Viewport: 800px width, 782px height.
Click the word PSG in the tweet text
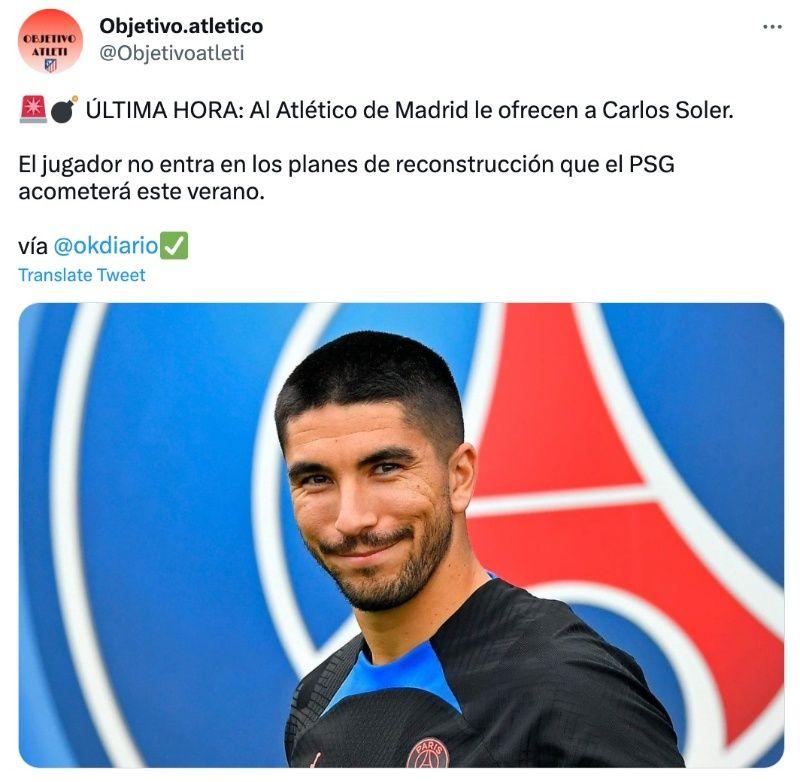652,164
